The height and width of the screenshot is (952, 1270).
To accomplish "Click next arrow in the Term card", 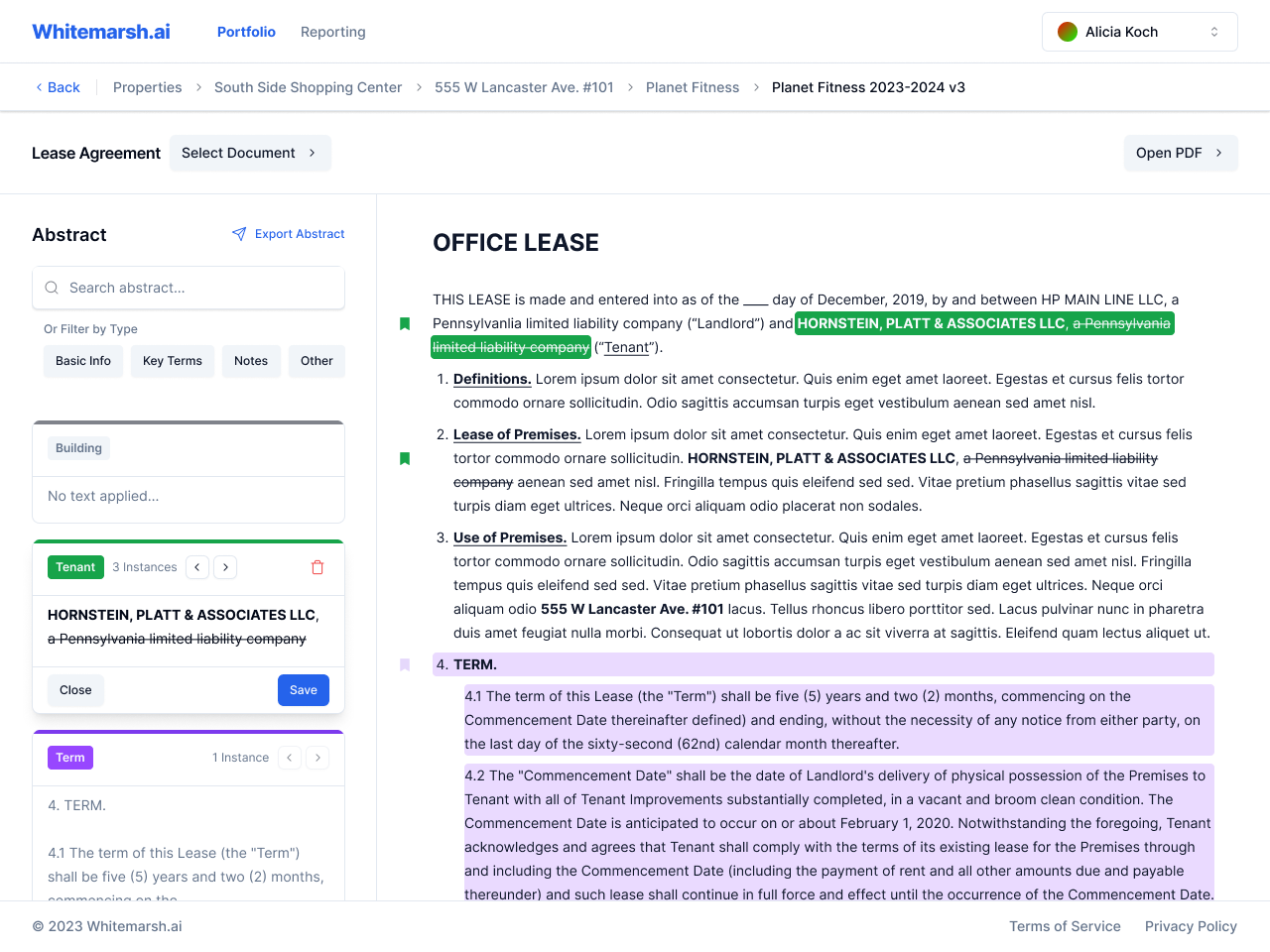I will [x=317, y=758].
